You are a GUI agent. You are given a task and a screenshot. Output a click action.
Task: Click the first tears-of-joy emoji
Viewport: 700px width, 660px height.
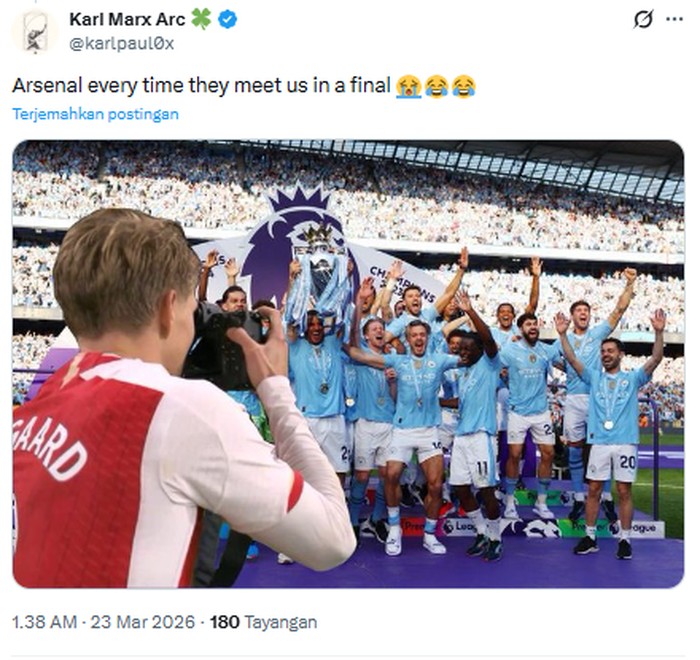click(x=436, y=86)
